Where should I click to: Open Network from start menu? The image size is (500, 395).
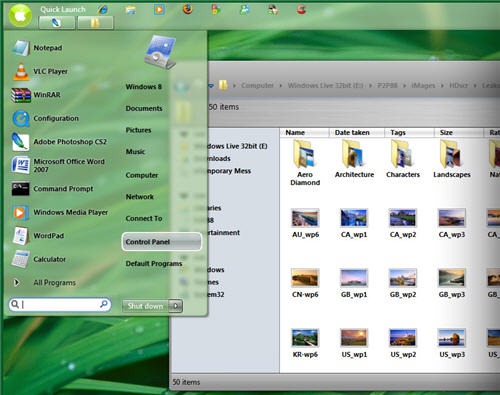[x=140, y=197]
